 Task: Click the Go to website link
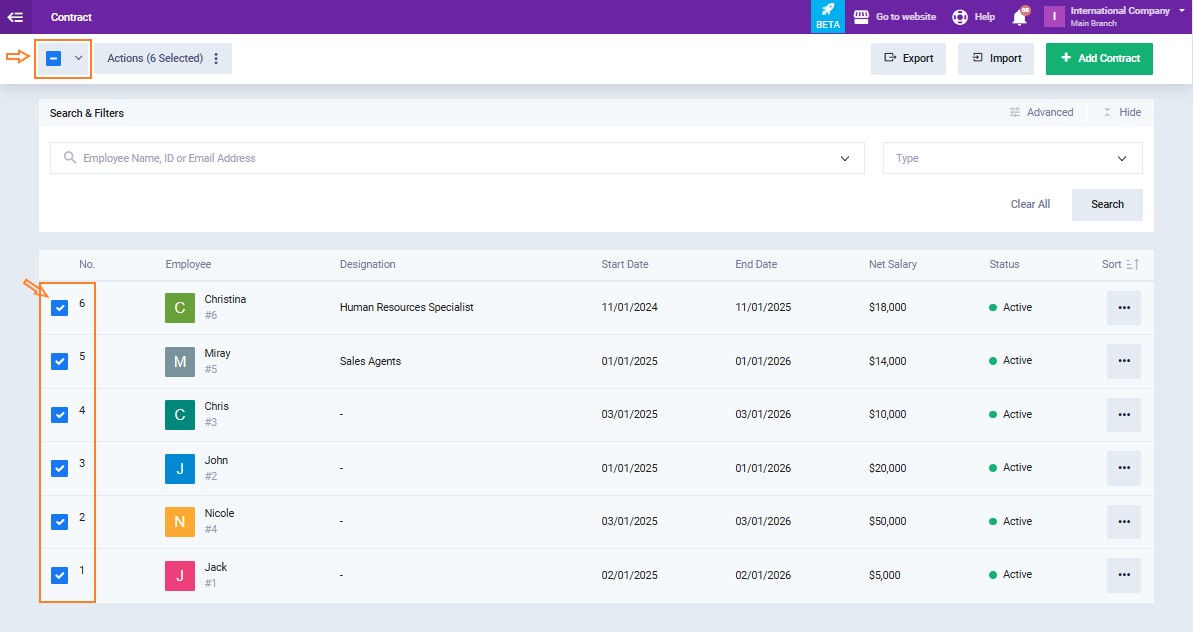[906, 17]
